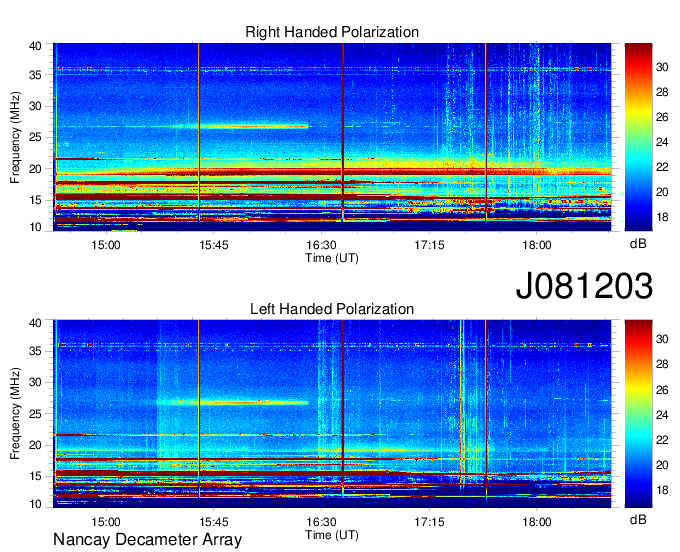Screen dimensions: 680x552
Task: Click the 18:00 tick of left-handed plot
Action: [537, 521]
